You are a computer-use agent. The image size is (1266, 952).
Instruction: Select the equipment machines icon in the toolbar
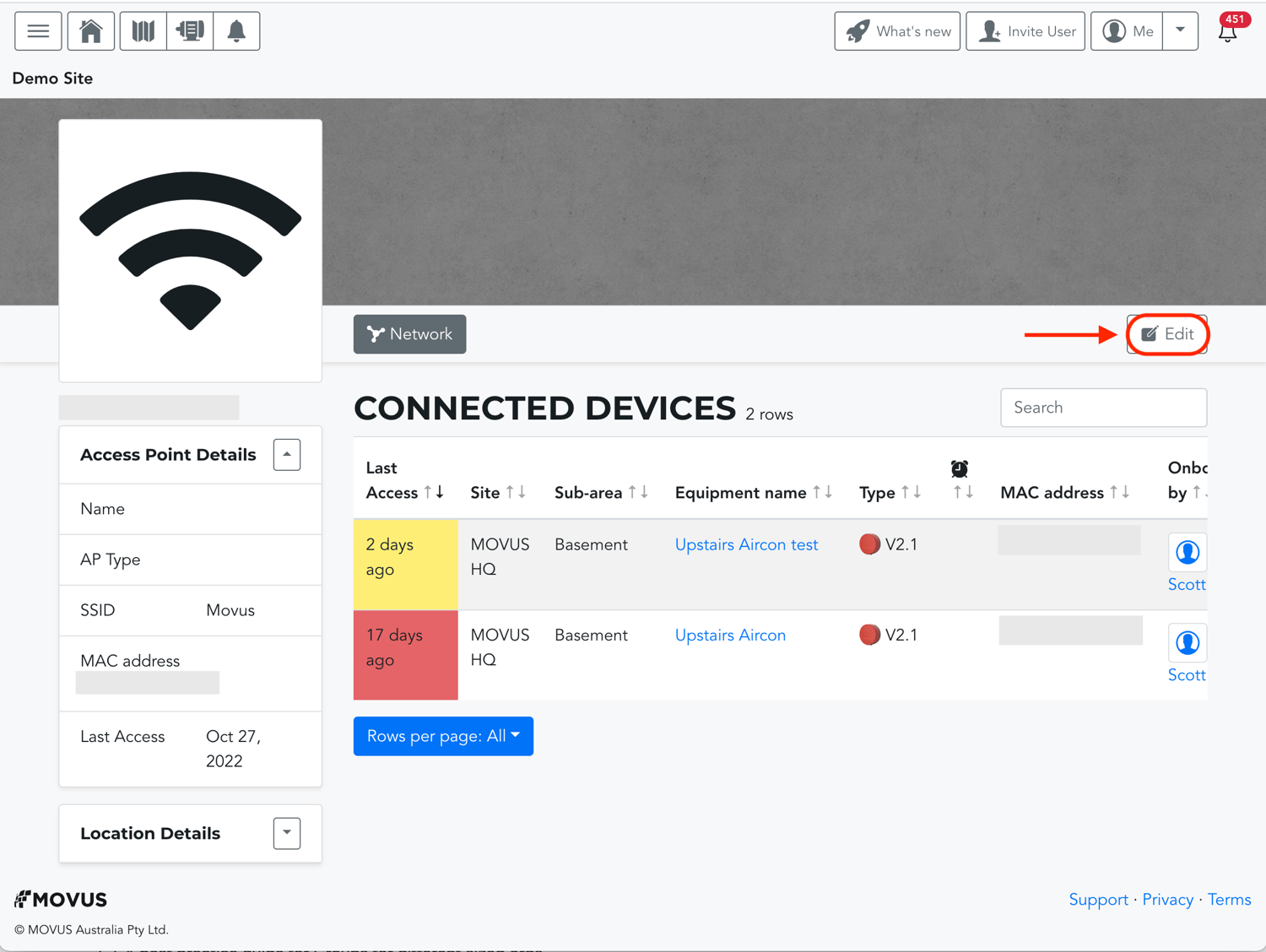190,30
